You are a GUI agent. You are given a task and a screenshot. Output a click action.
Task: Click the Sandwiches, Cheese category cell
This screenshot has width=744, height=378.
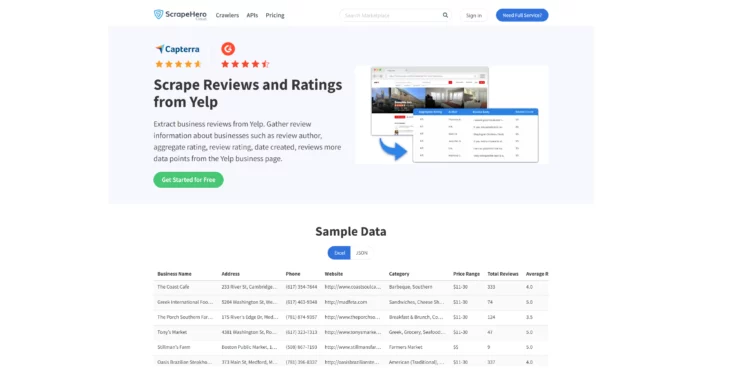pyautogui.click(x=416, y=302)
